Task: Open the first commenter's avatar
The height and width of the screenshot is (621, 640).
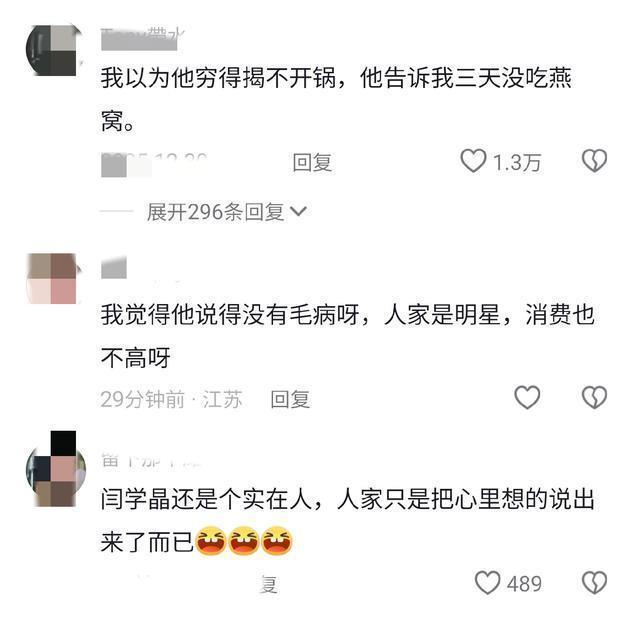Action: click(x=52, y=50)
